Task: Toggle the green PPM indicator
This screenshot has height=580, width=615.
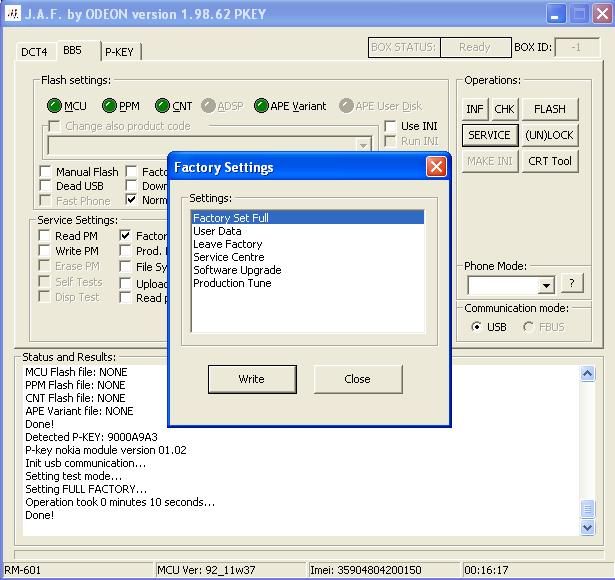Action: 108,106
